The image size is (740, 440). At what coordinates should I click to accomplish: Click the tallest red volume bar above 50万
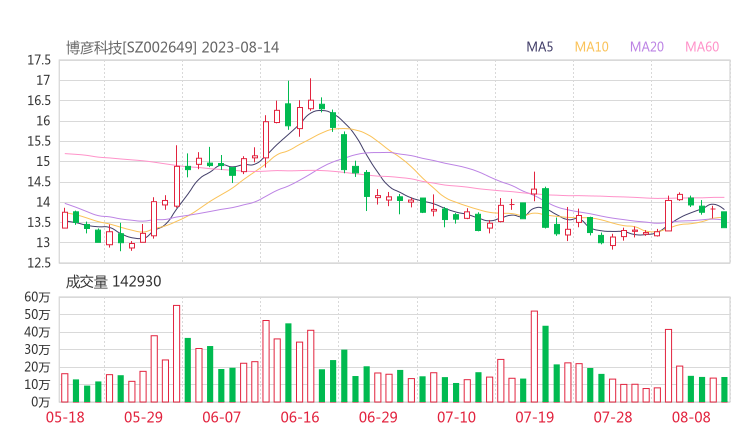[x=177, y=354]
